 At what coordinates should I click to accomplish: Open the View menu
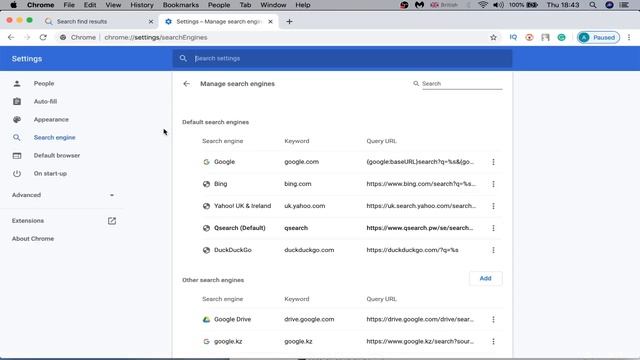click(113, 5)
